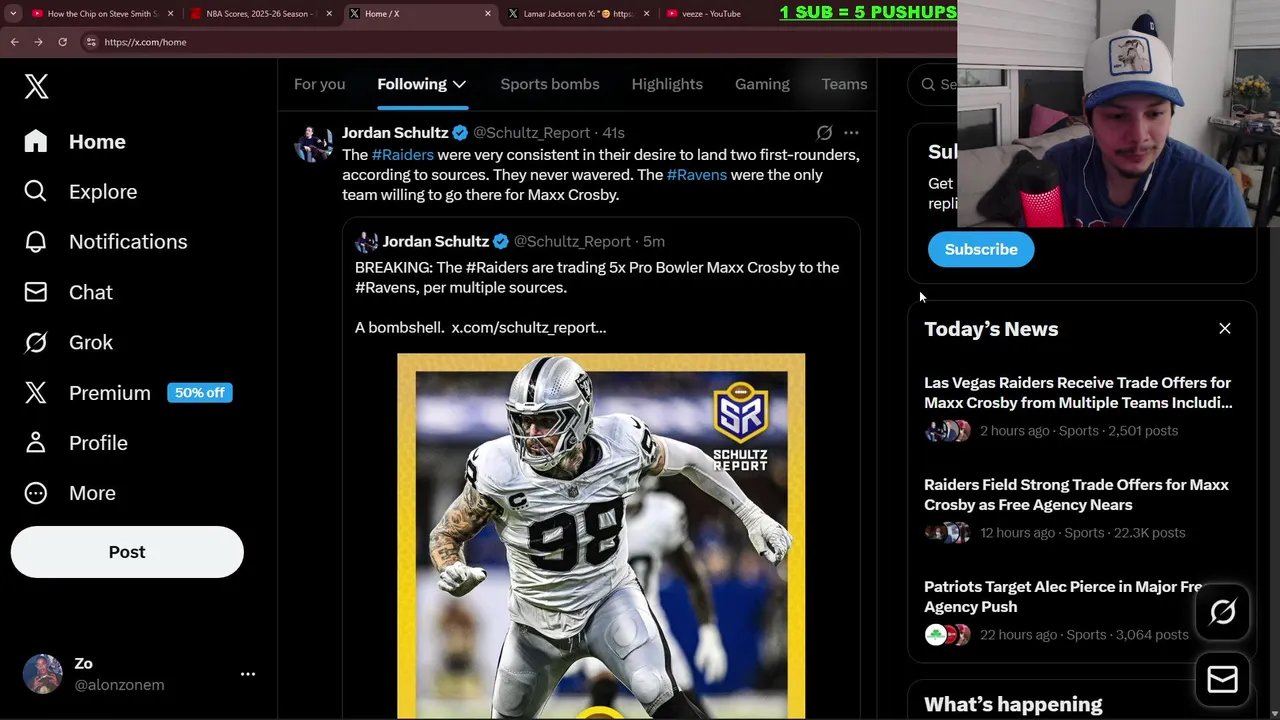
Task: Click the X logo in sidebar
Action: tap(36, 86)
